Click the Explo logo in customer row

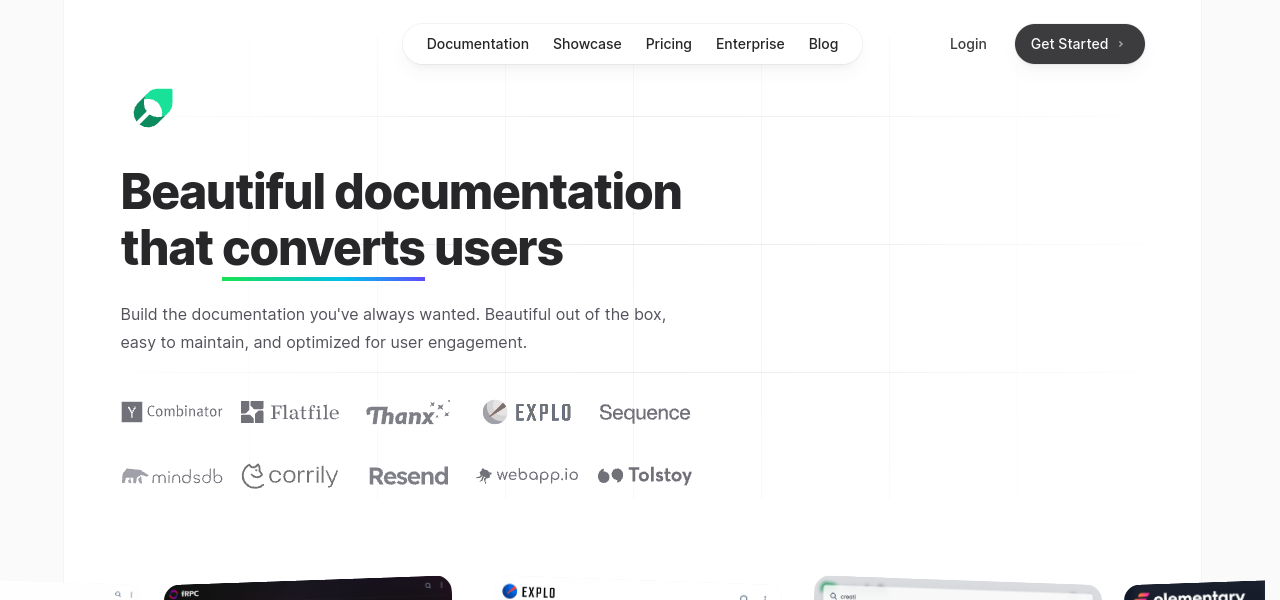[x=527, y=412]
